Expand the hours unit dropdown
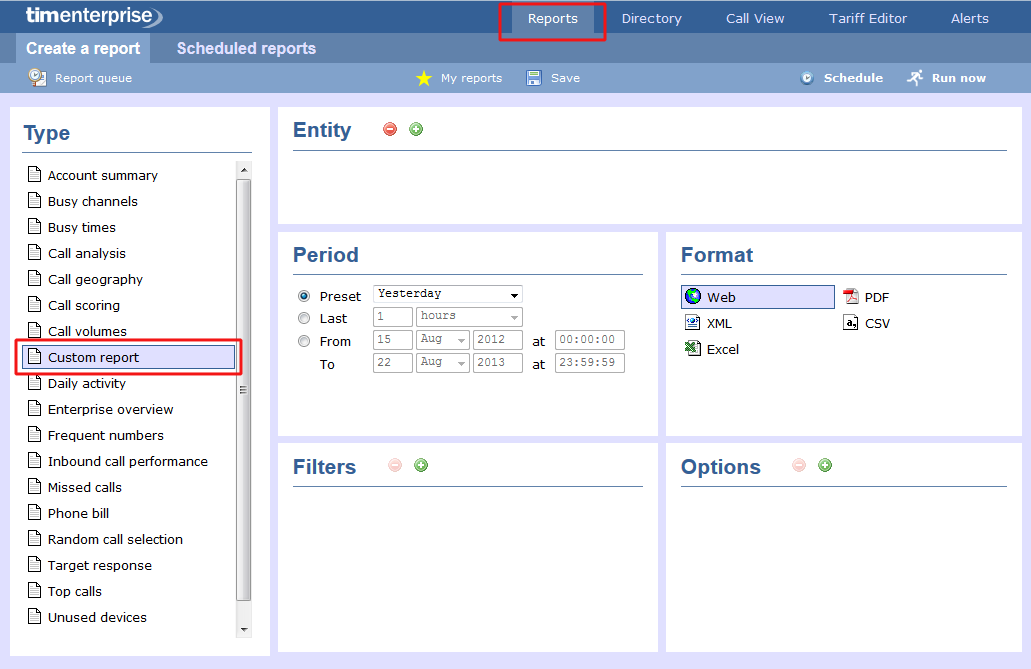1031x669 pixels. click(469, 316)
